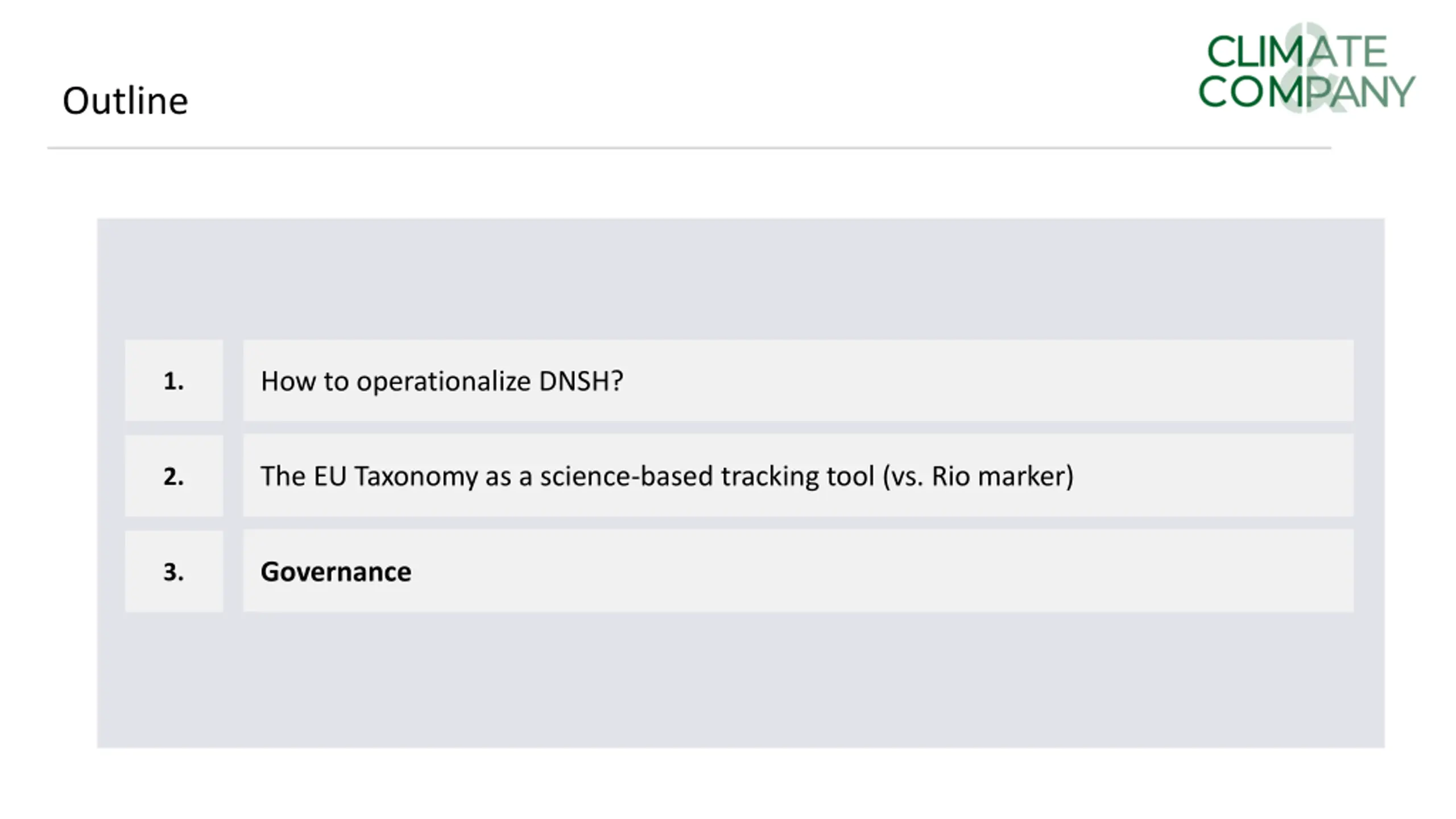Select the number 3. box
Viewport: 1456px width, 819px height.
[174, 571]
